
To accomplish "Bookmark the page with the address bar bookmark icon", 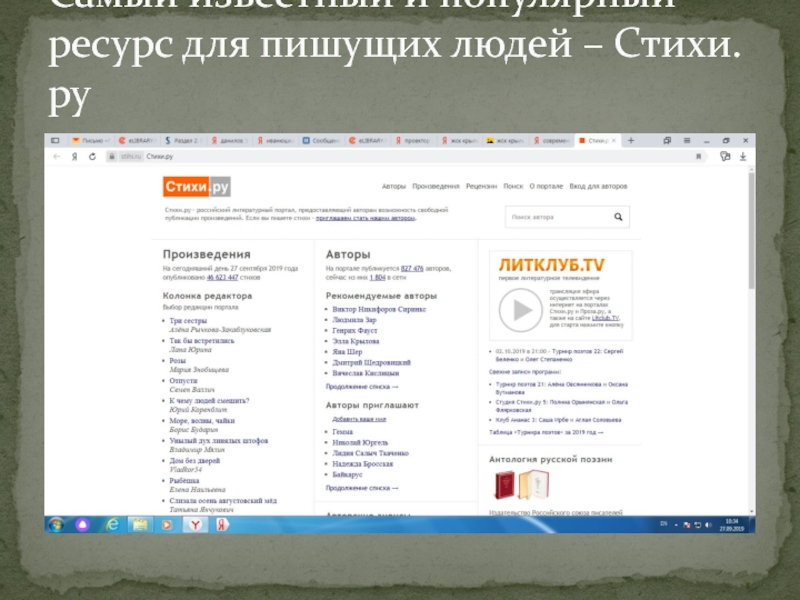I will (698, 157).
